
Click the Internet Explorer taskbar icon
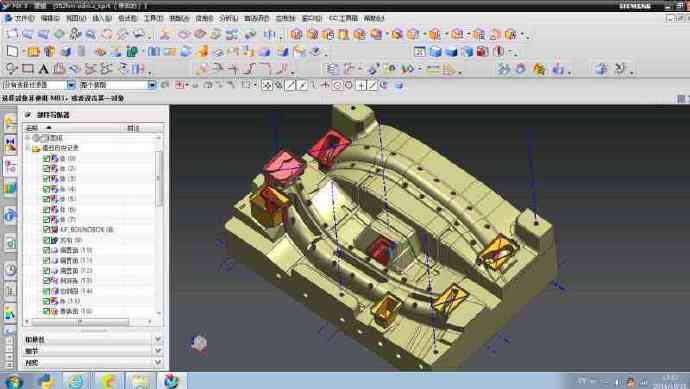point(76,381)
